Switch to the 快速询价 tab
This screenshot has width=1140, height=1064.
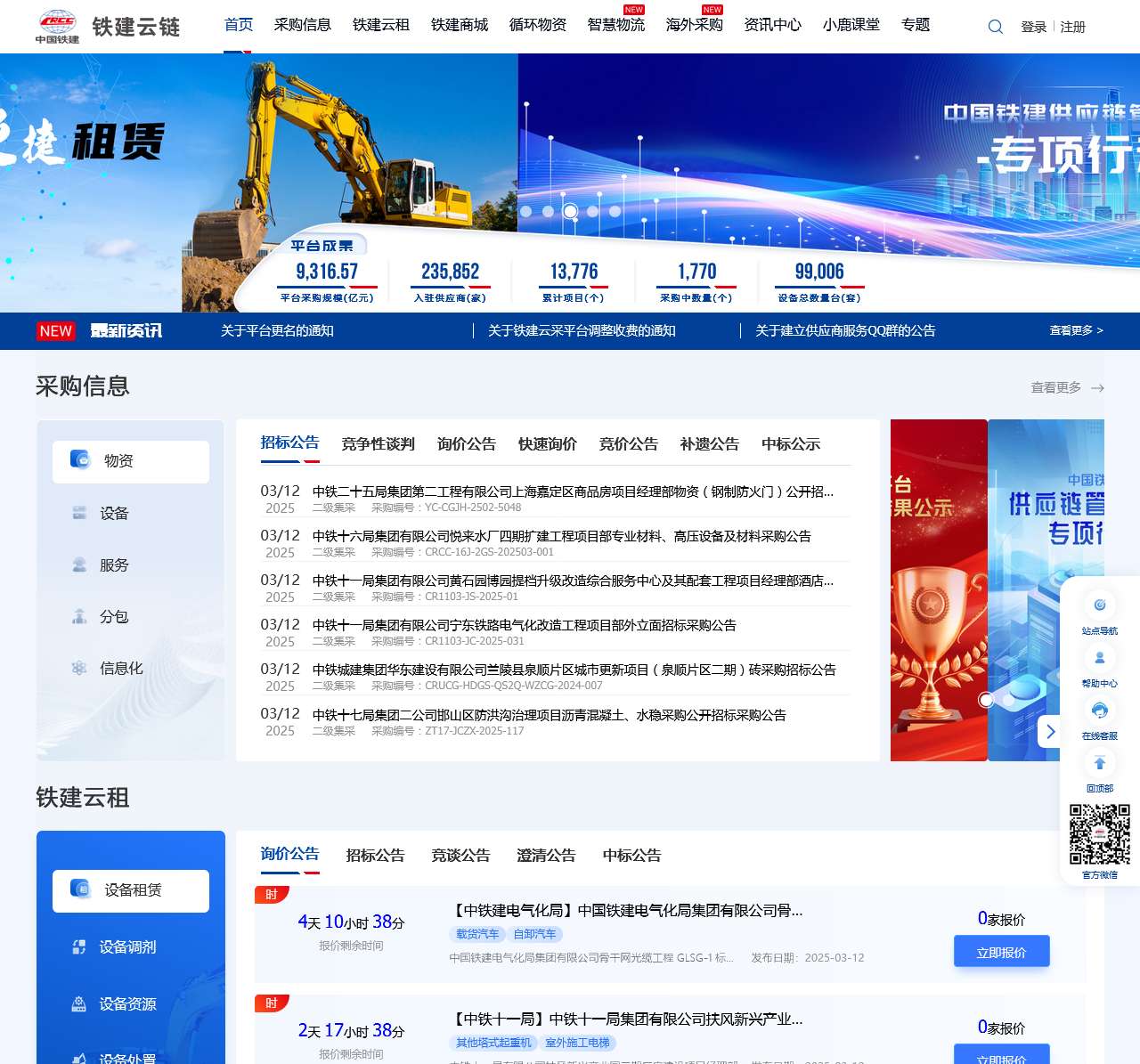pyautogui.click(x=548, y=444)
